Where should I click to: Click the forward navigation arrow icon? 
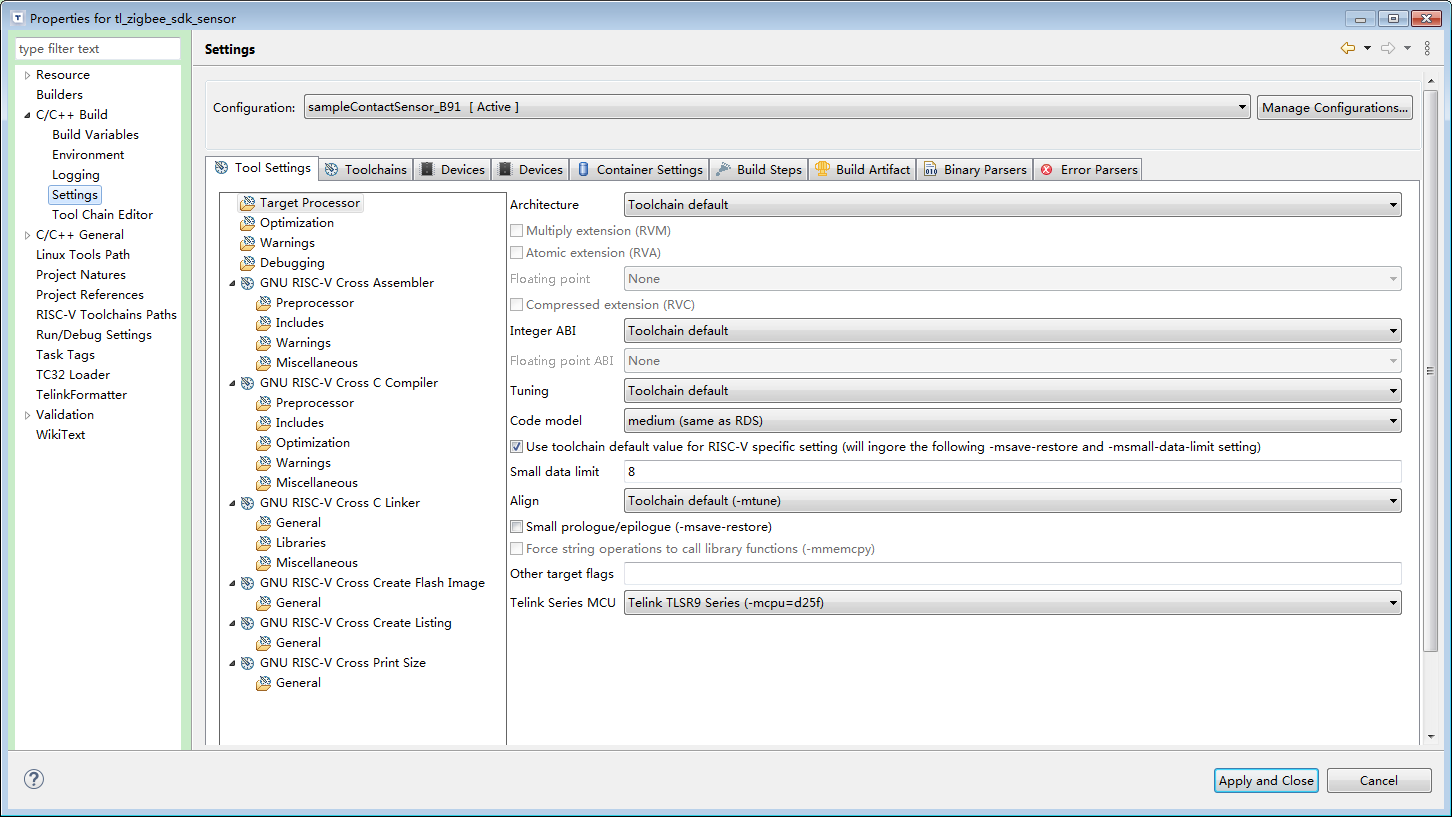[x=1388, y=48]
